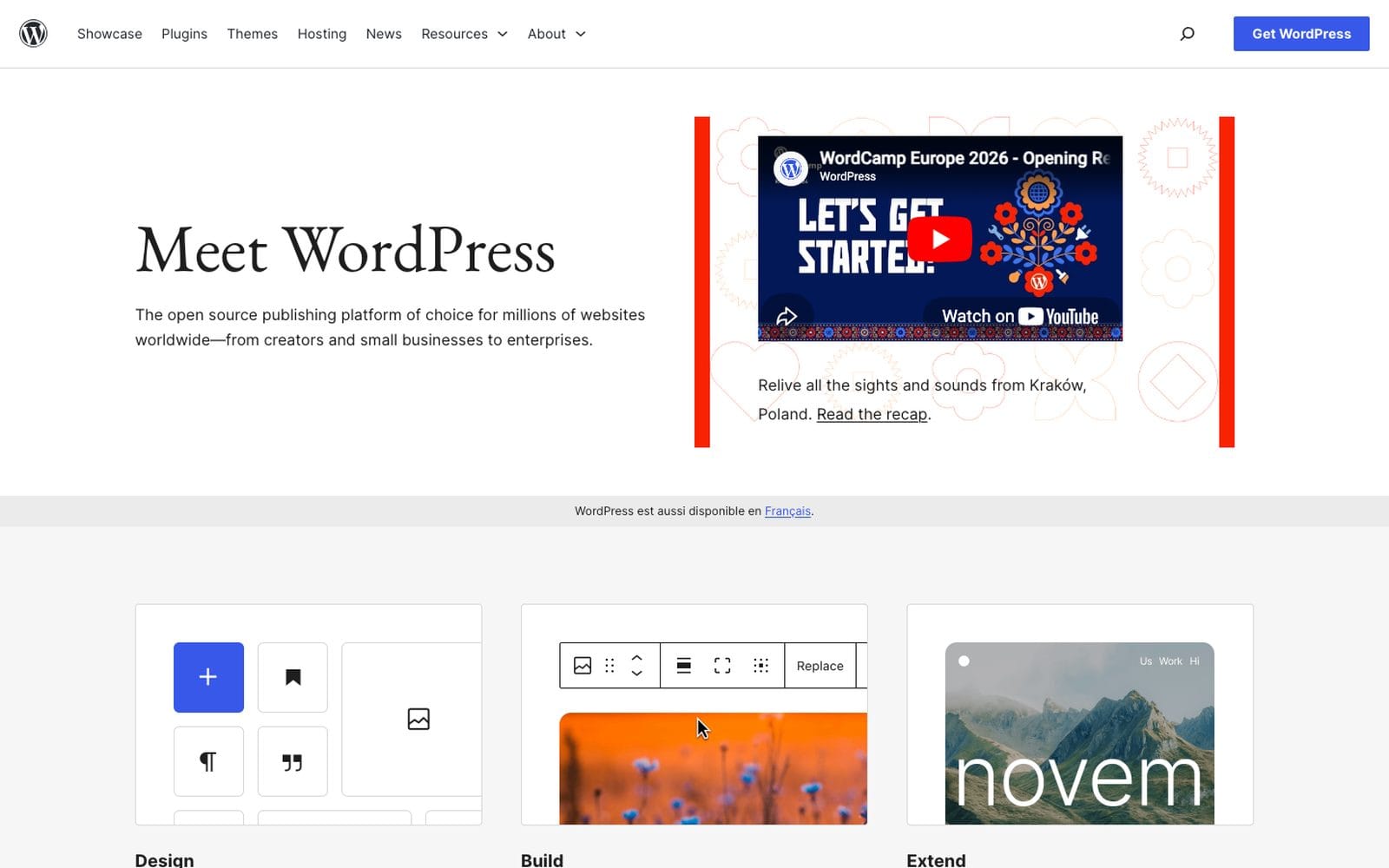
Task: Expand the Resources dropdown menu
Action: [x=464, y=34]
